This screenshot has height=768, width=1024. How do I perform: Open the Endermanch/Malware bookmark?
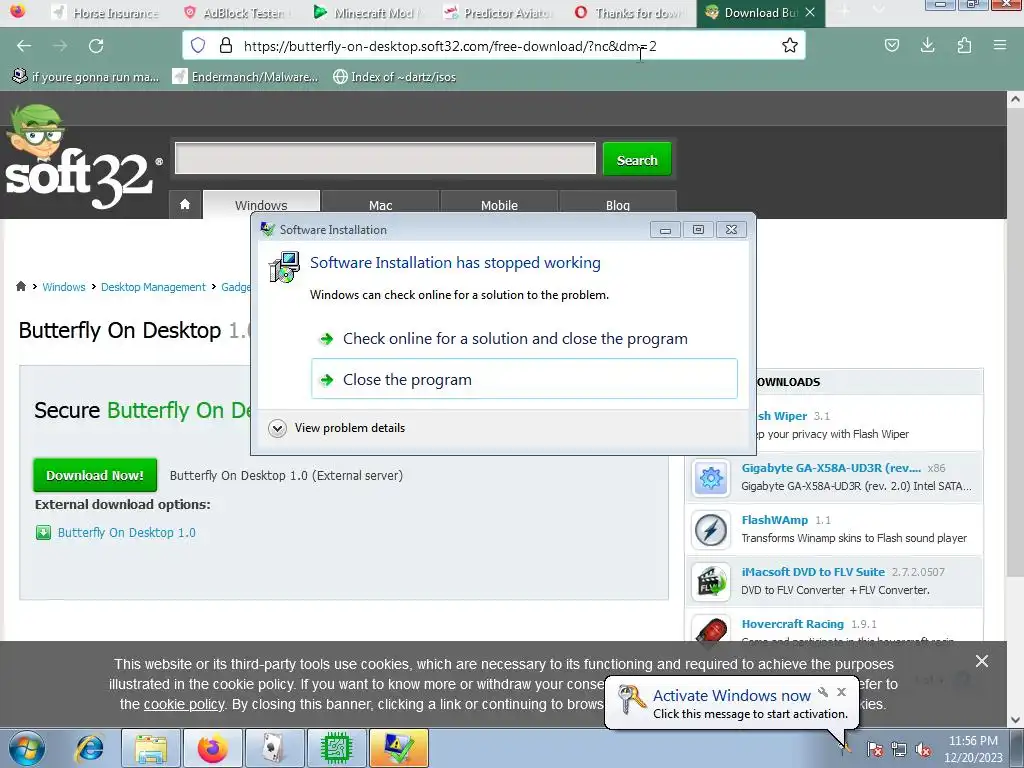pos(246,76)
